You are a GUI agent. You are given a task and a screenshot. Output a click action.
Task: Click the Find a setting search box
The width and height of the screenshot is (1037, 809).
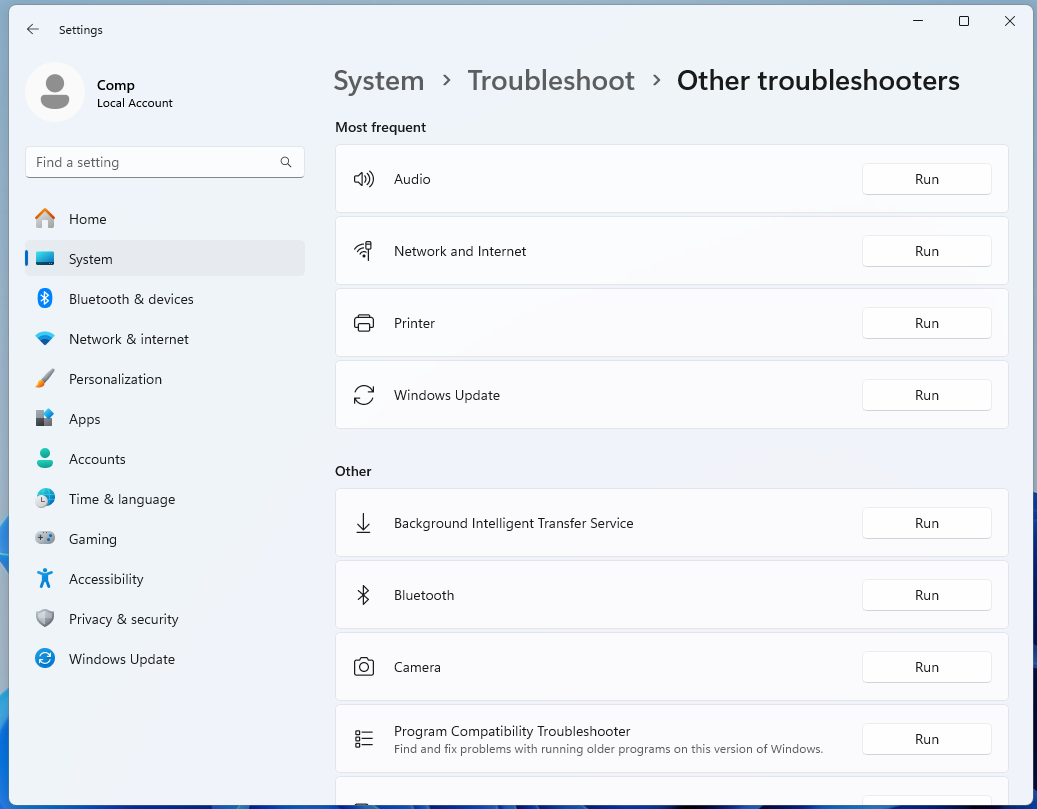[165, 162]
